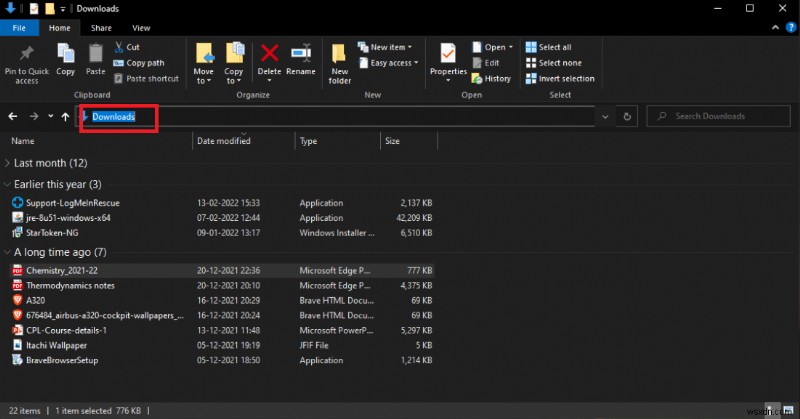Open the Share ribbon tab
Image resolution: width=800 pixels, height=419 pixels.
101,28
